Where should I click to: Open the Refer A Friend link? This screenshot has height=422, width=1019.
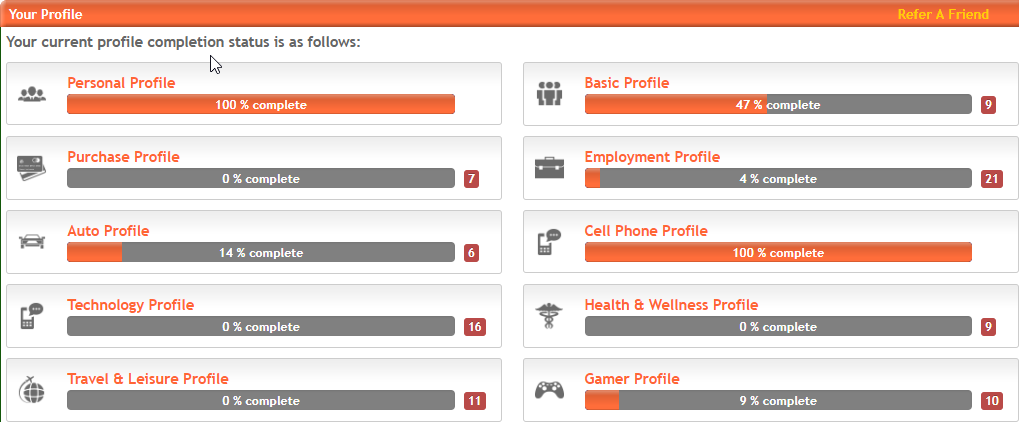coord(943,14)
